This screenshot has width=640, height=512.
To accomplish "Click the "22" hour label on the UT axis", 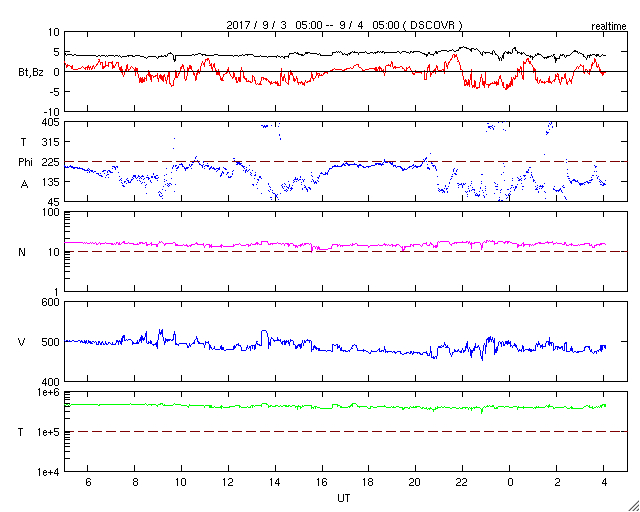I will click(x=462, y=483).
